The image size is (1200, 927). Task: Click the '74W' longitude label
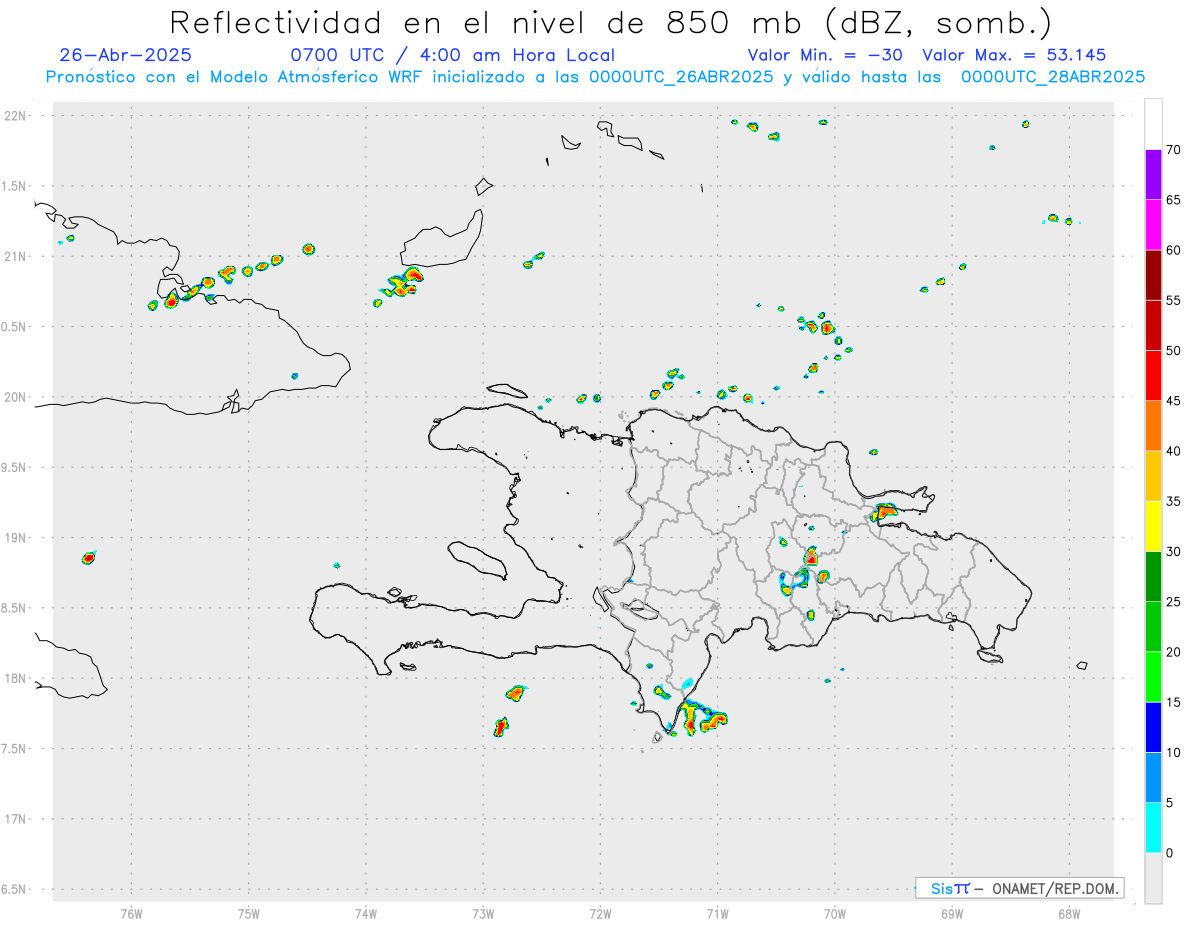366,913
